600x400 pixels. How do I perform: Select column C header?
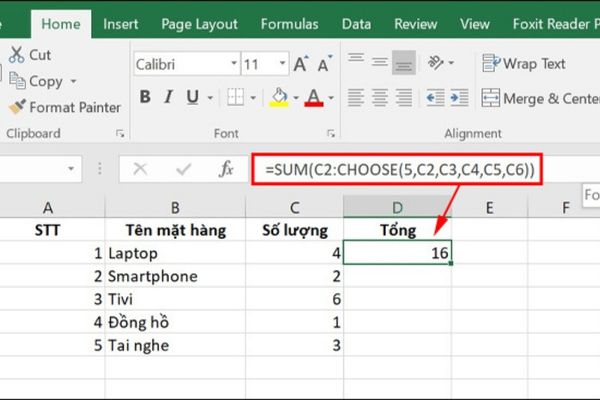[x=295, y=208]
